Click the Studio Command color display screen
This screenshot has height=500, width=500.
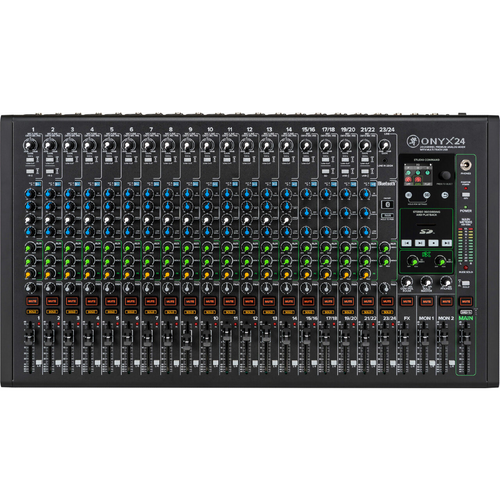click(x=418, y=175)
